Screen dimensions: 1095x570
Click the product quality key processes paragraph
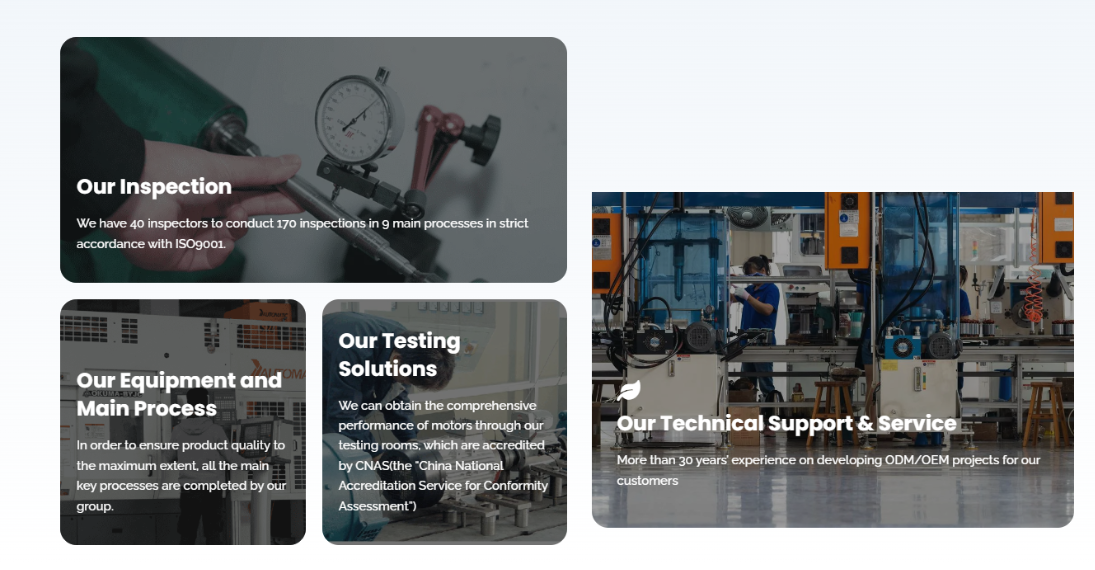coord(181,475)
